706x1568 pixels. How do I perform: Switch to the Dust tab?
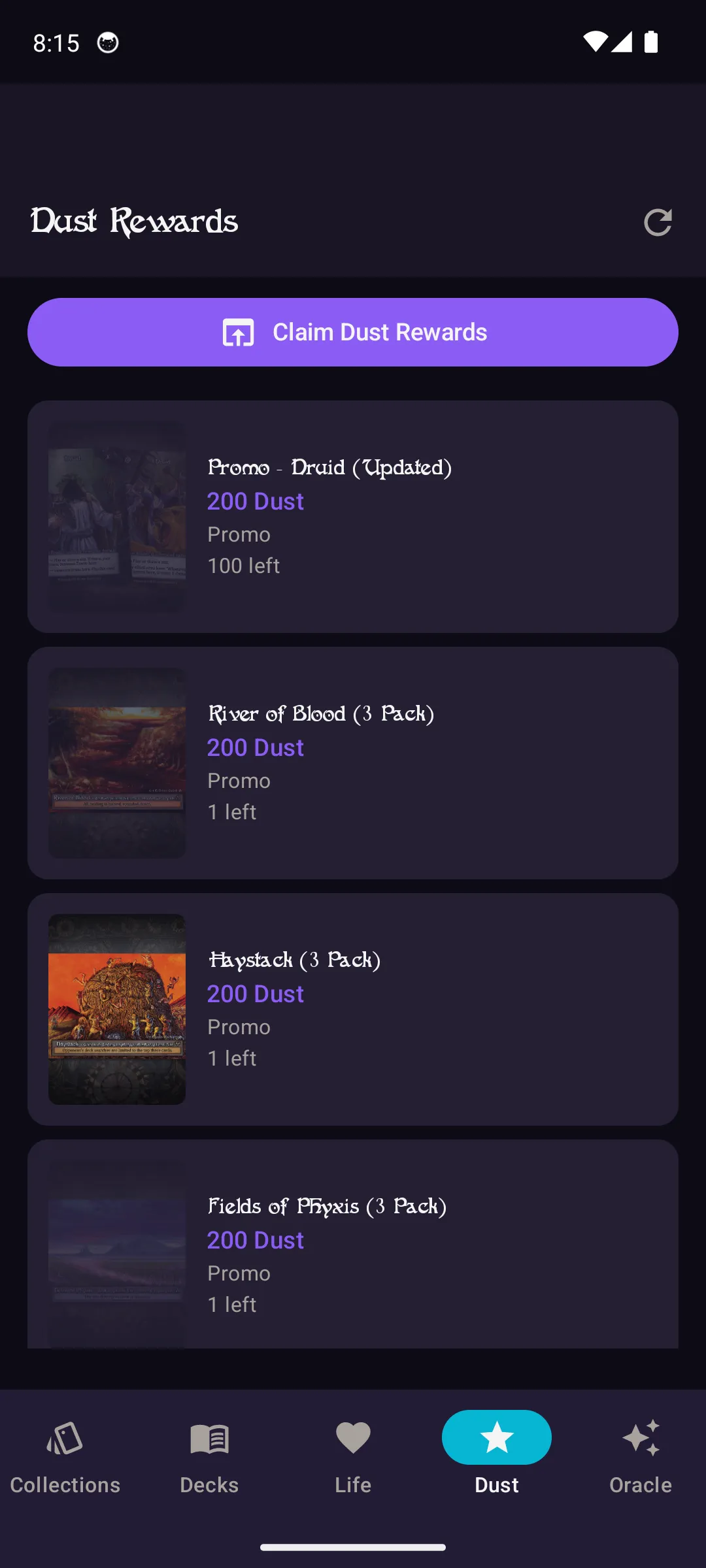(x=496, y=1457)
